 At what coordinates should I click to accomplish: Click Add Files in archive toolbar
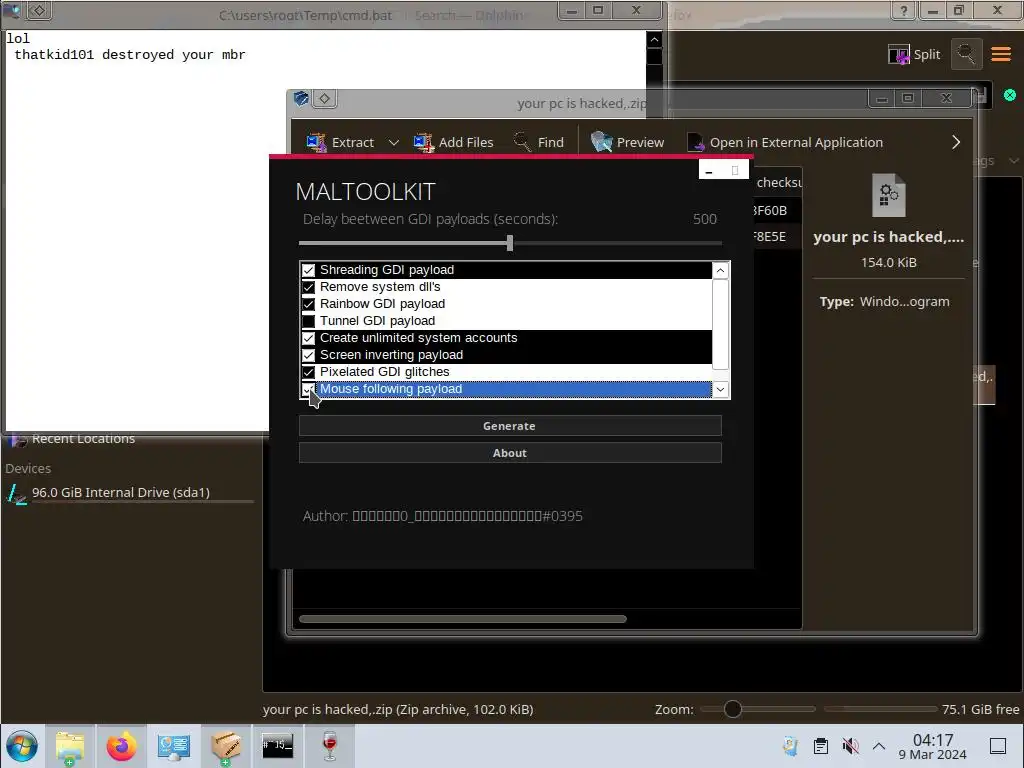coord(453,142)
